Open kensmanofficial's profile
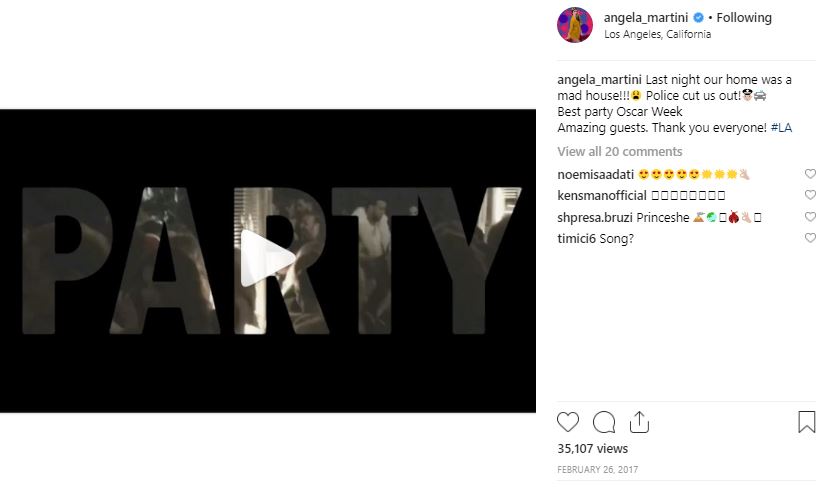This screenshot has height=493, width=831. (x=602, y=196)
